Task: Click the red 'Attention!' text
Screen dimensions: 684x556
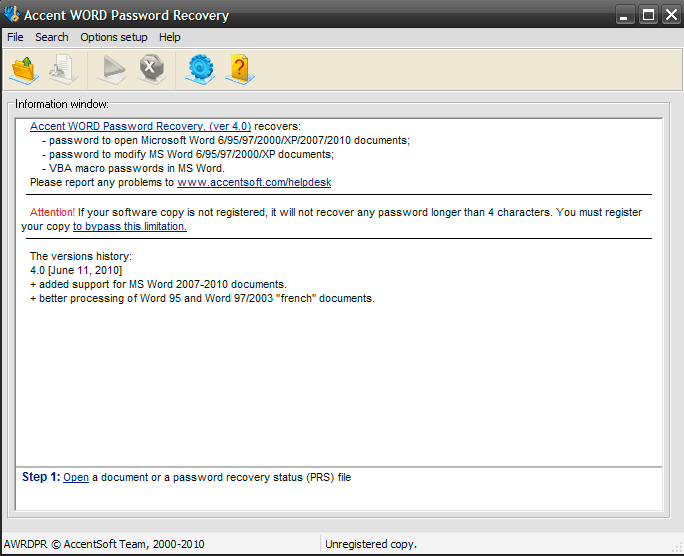Action: coord(52,212)
